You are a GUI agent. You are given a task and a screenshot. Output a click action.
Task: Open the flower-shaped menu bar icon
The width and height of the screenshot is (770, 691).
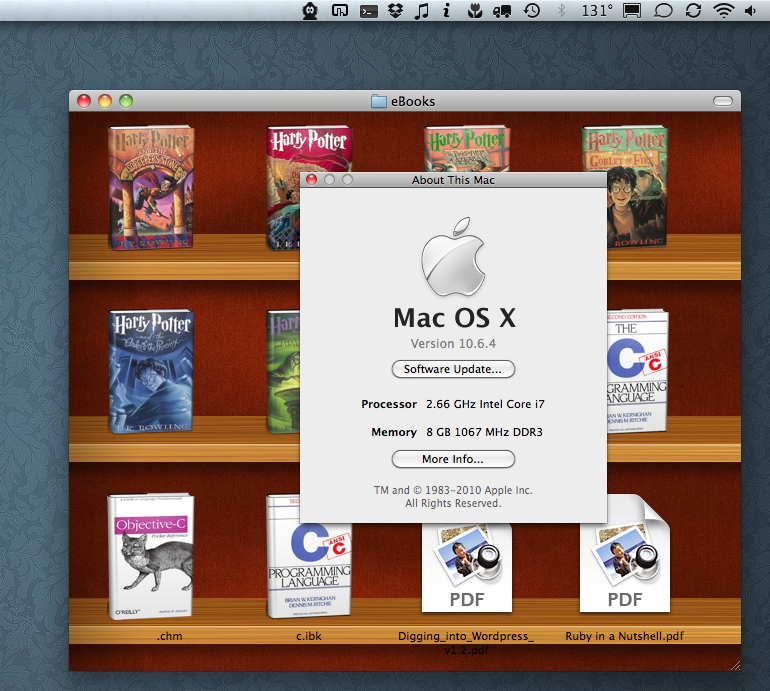[x=474, y=11]
